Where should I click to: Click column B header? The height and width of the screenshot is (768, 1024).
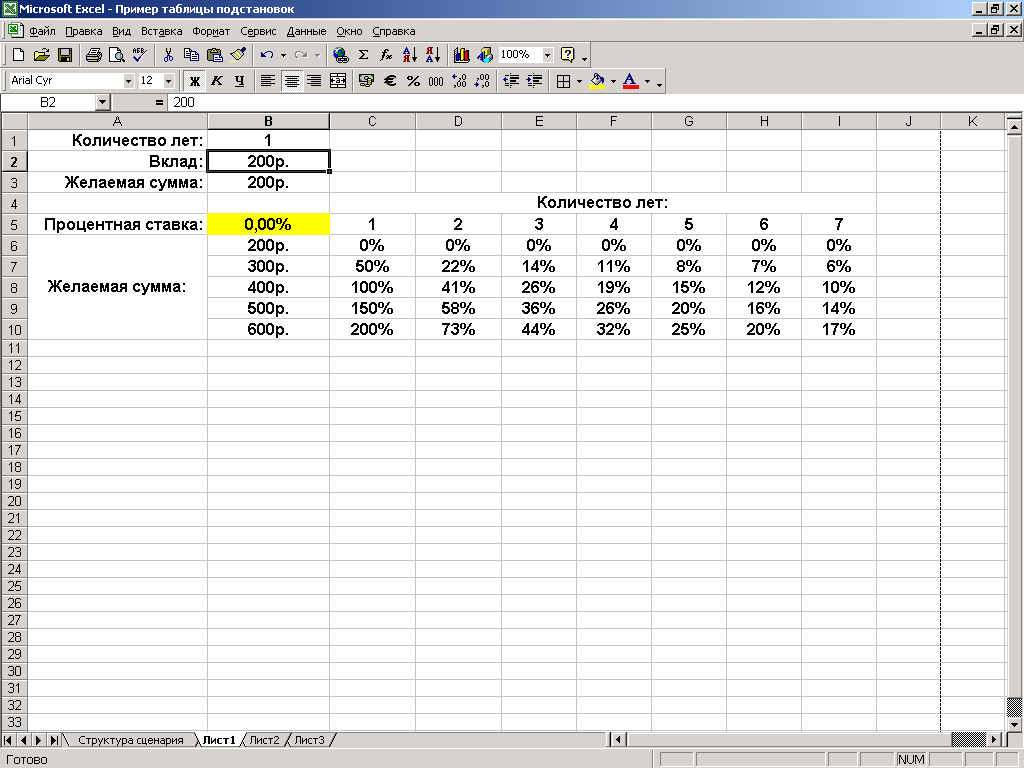pyautogui.click(x=268, y=121)
